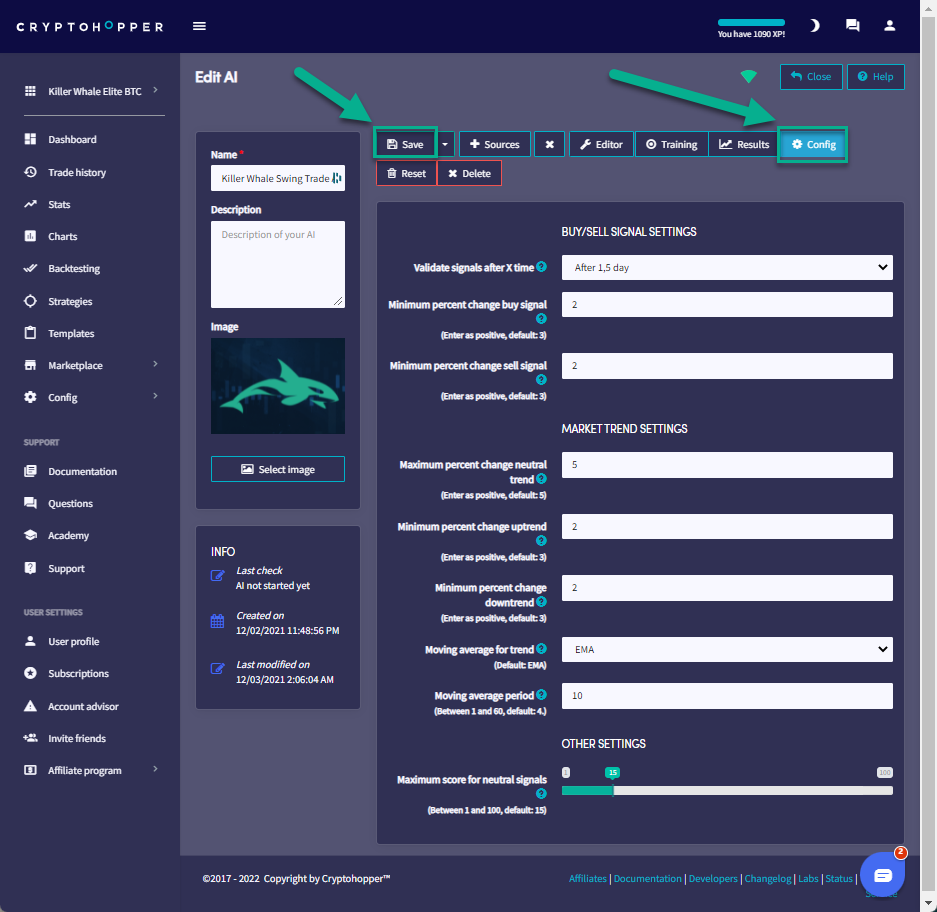
Task: Open Backtesting from the sidebar
Action: 74,269
